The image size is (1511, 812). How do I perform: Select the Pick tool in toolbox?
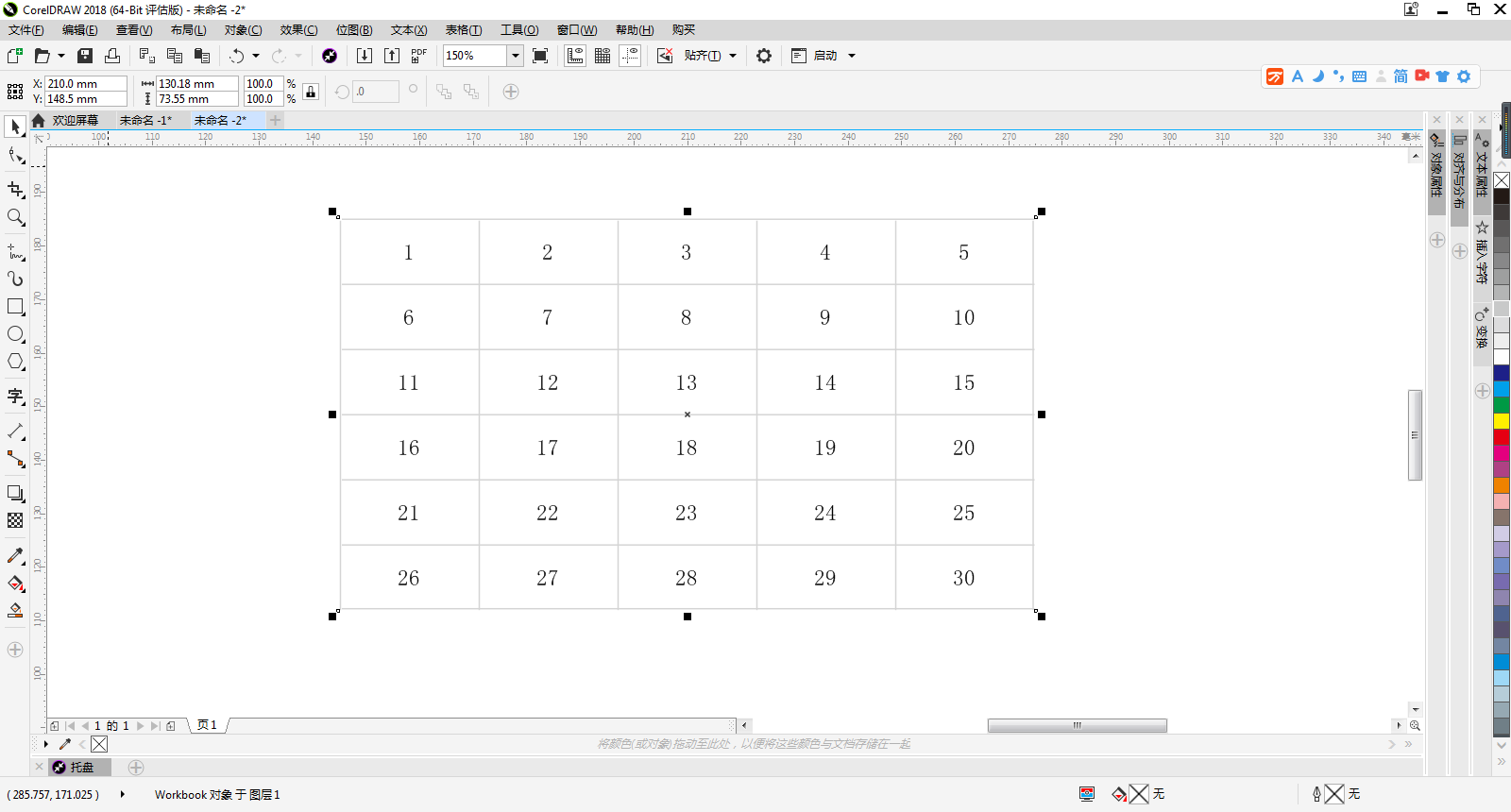(15, 127)
